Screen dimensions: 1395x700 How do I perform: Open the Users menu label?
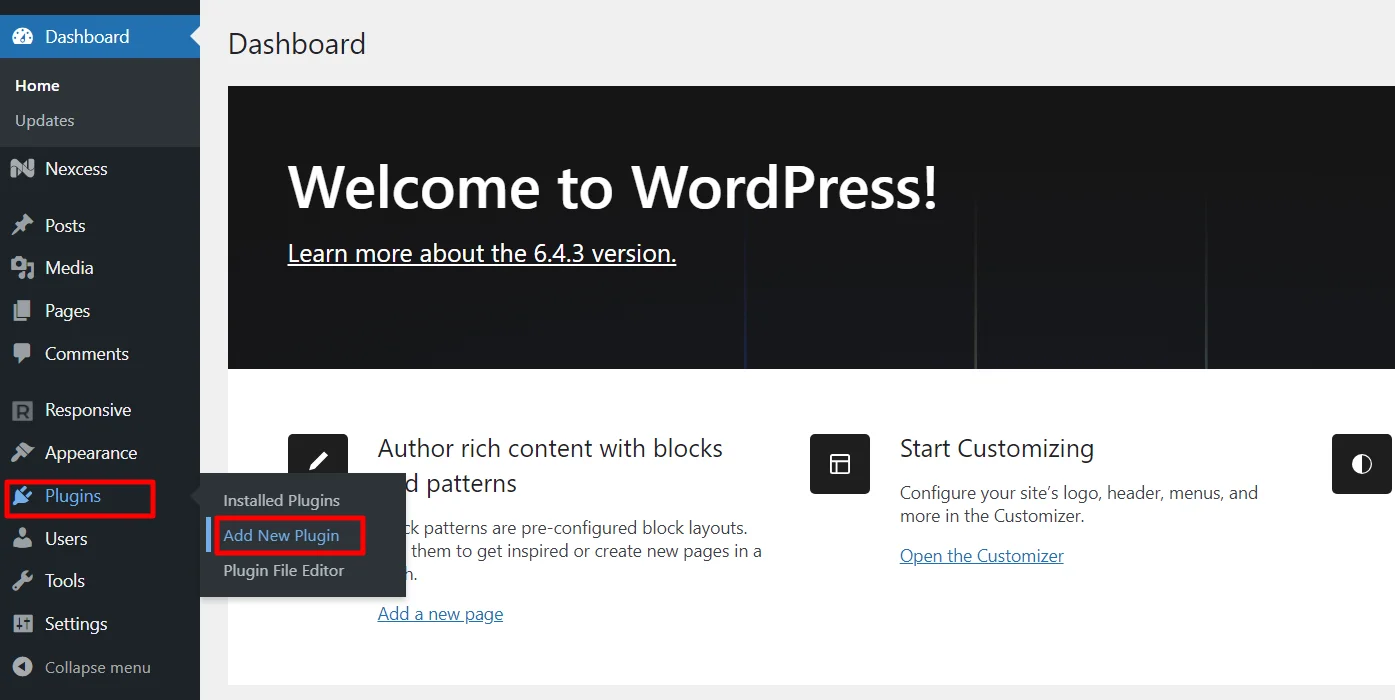[x=66, y=539]
